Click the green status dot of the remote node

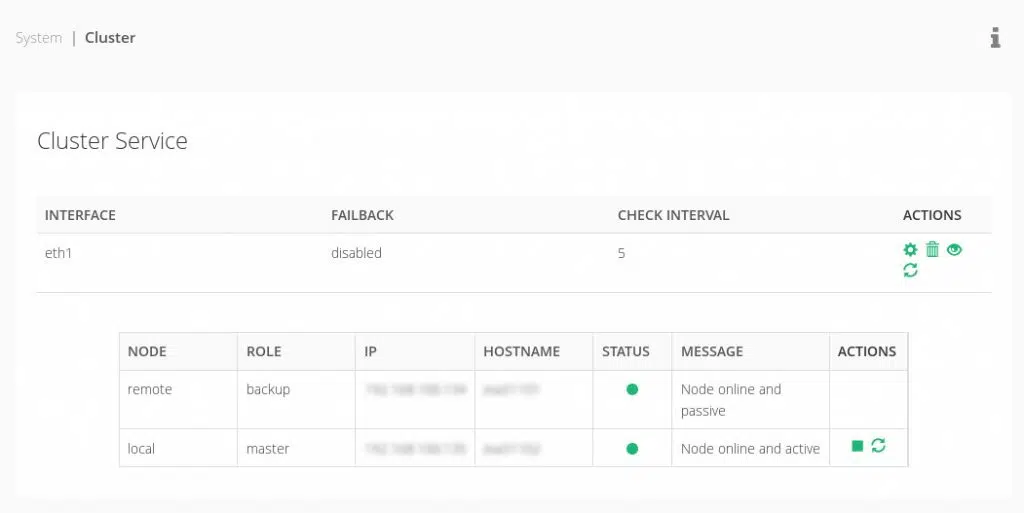(632, 390)
